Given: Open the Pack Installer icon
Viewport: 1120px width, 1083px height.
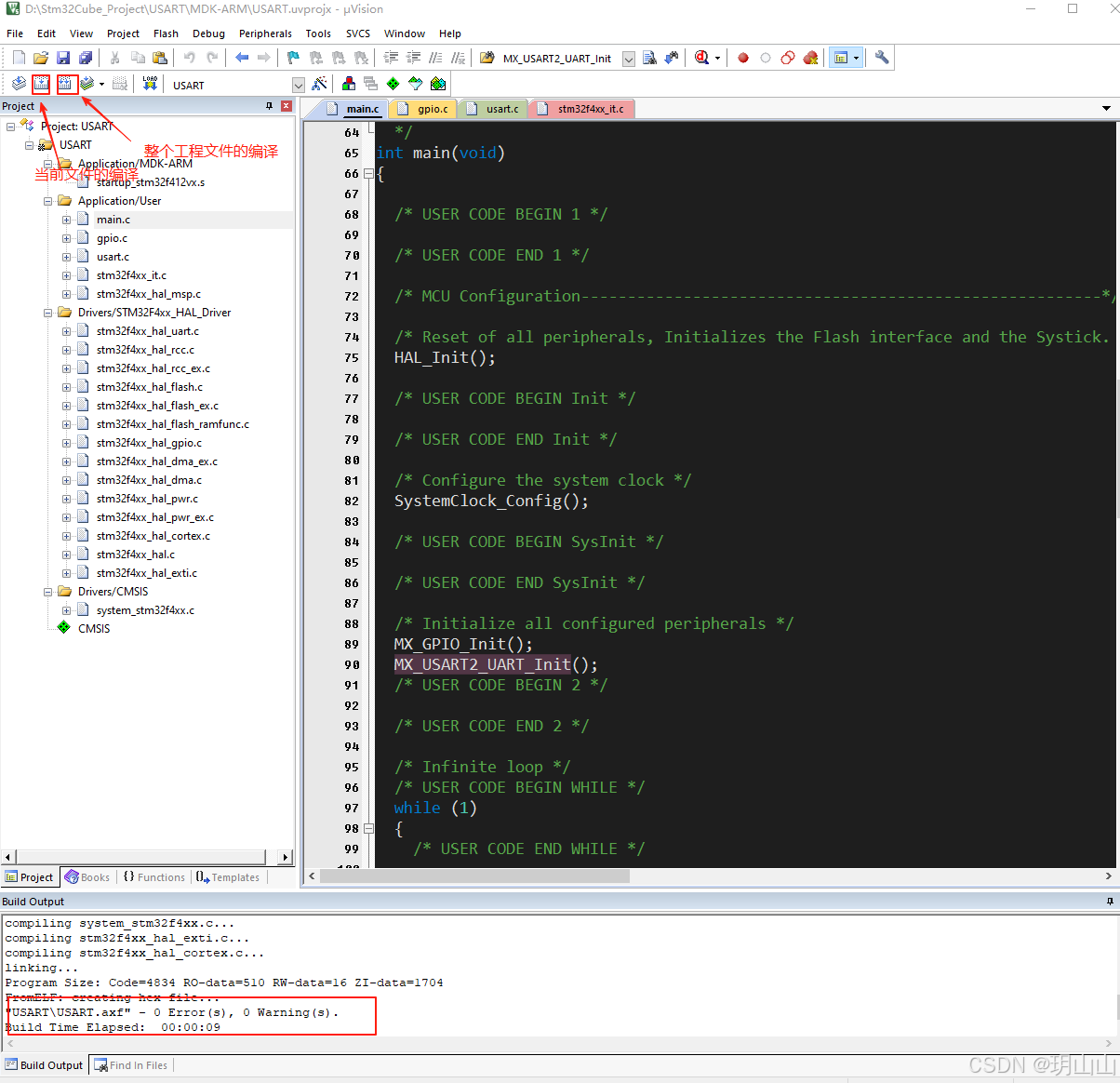Looking at the screenshot, I should click(x=438, y=84).
